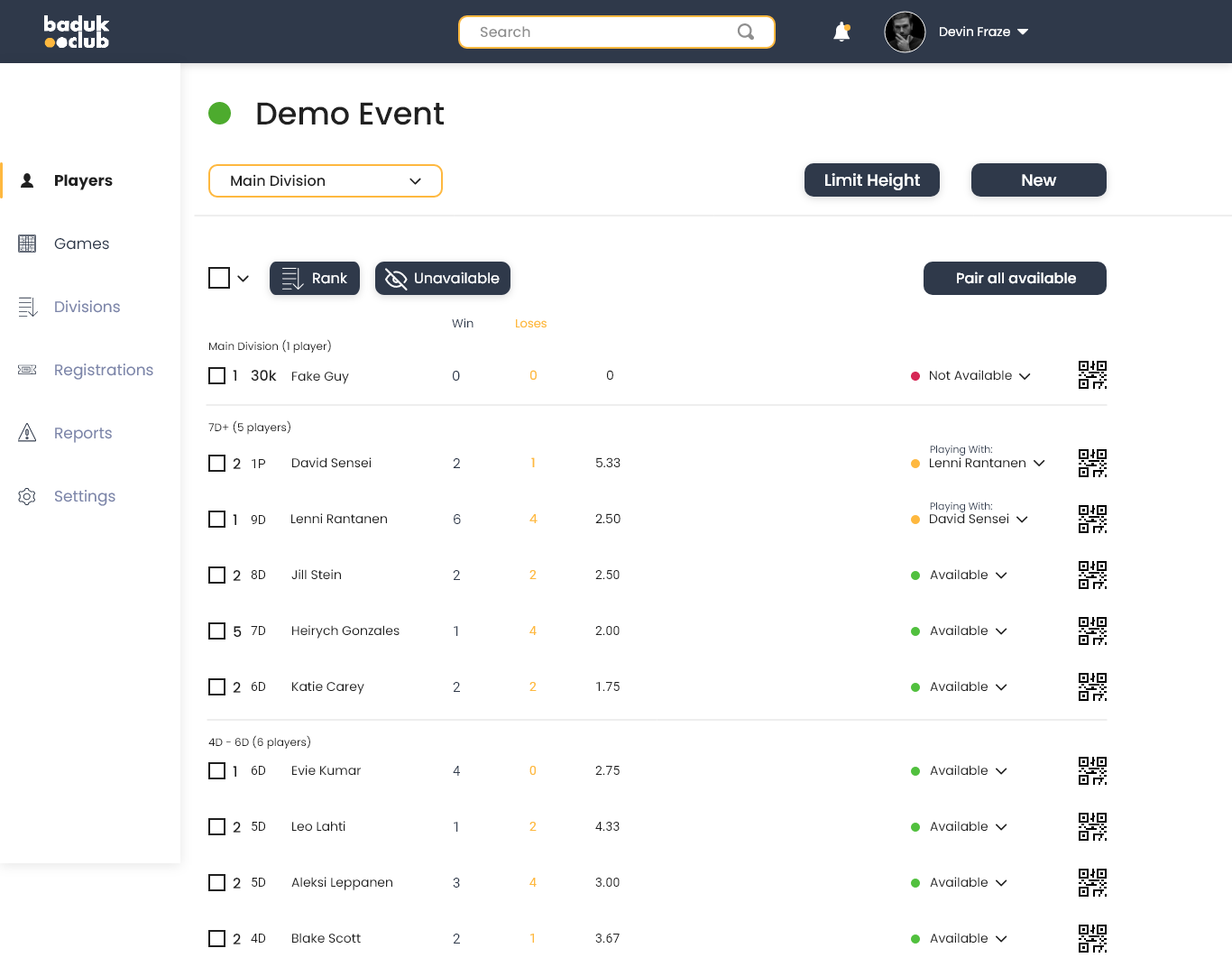1232x976 pixels.
Task: Open Leo Lahti's Available status dropdown
Action: [x=968, y=827]
